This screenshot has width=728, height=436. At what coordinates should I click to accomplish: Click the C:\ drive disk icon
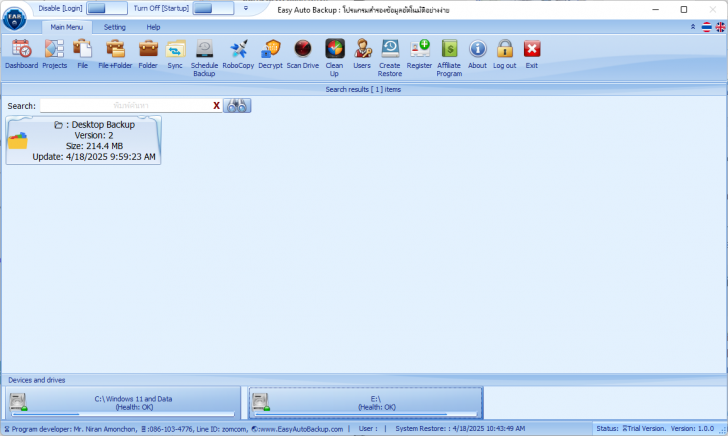click(x=18, y=402)
